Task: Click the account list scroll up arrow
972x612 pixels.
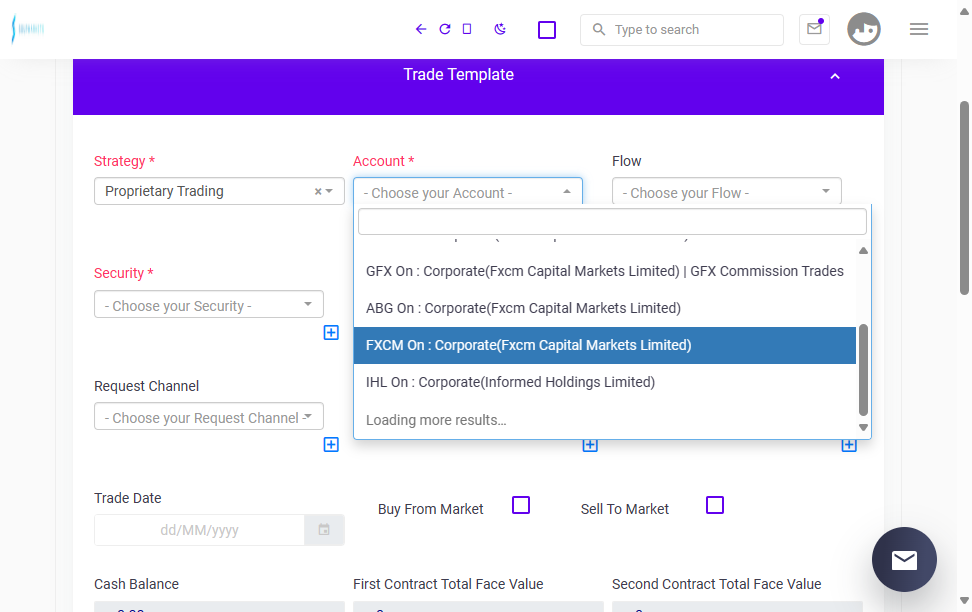Action: (x=863, y=251)
